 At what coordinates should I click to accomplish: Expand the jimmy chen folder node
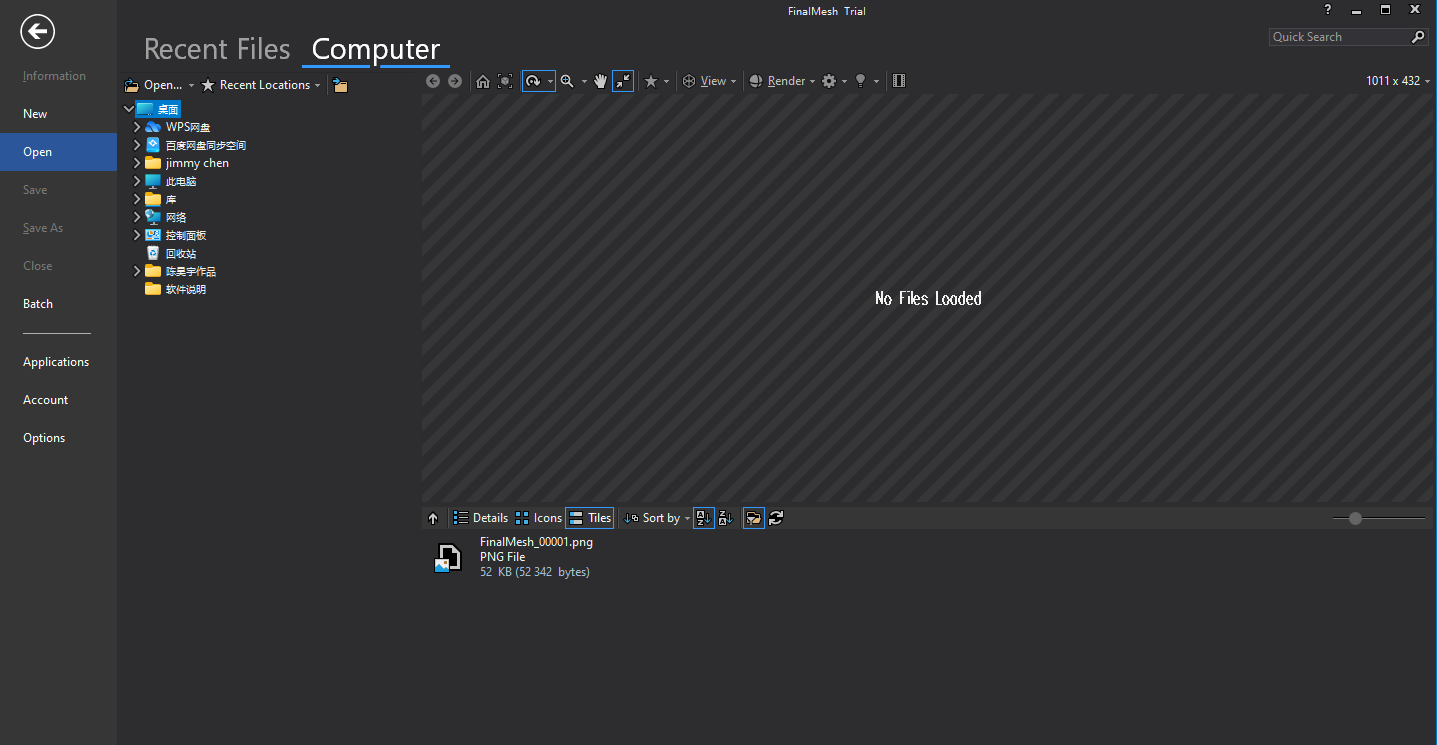tap(137, 163)
